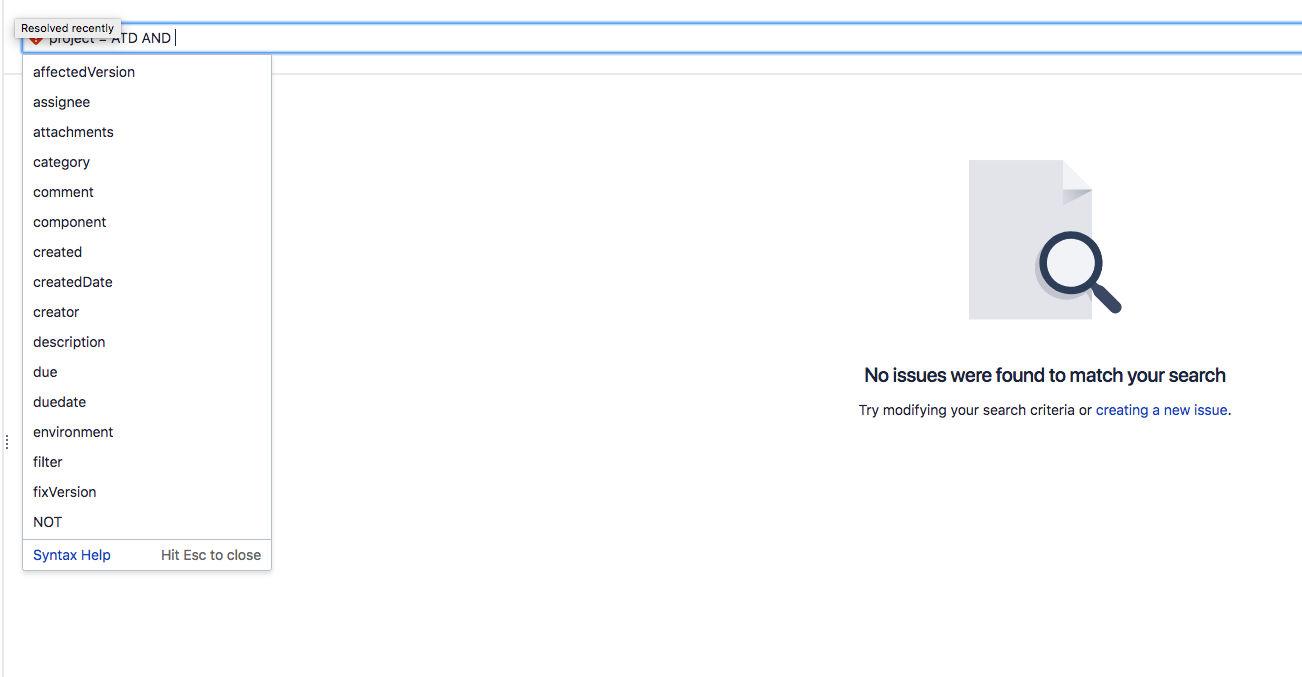
Task: Select fixVersion from the autocomplete list
Action: [147, 492]
